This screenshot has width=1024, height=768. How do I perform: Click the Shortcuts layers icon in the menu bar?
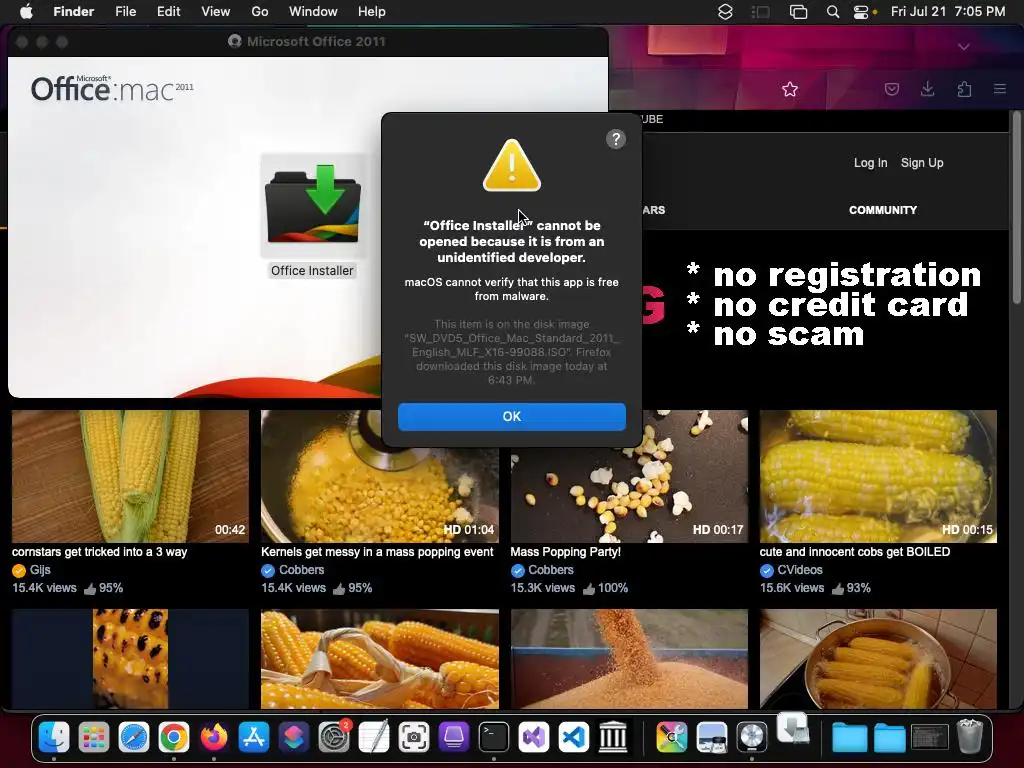(725, 12)
